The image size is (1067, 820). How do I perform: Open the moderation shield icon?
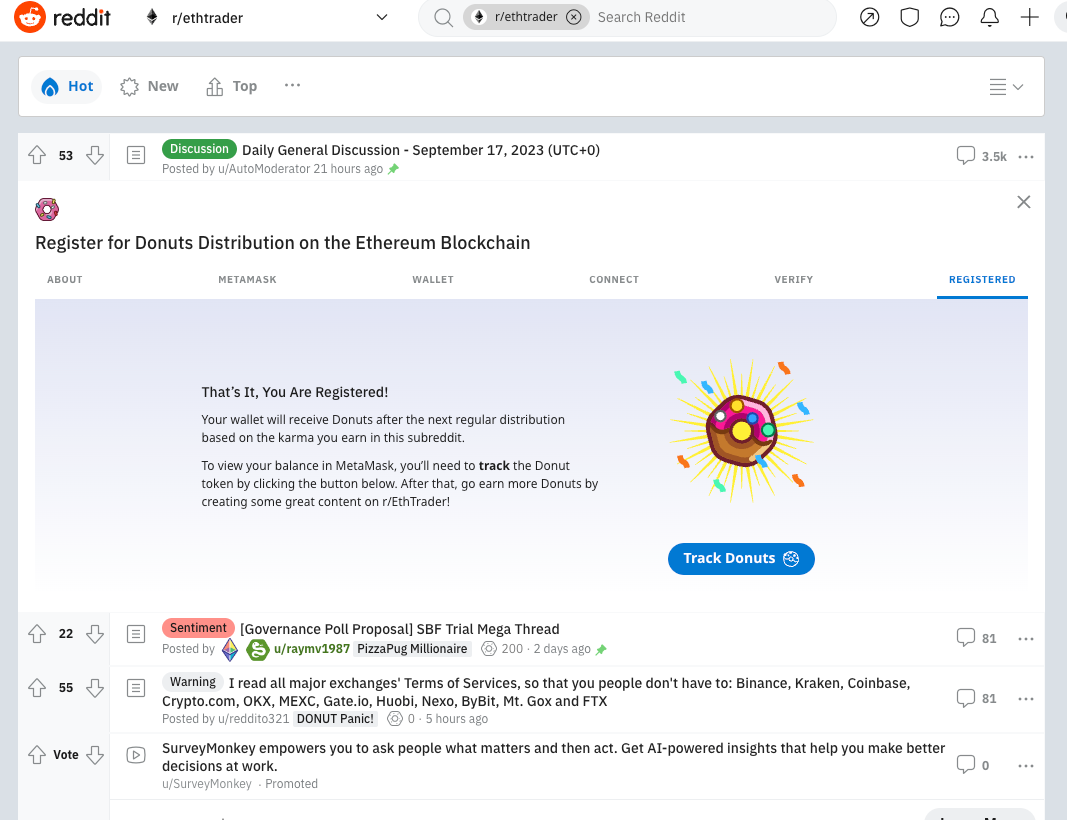[909, 17]
